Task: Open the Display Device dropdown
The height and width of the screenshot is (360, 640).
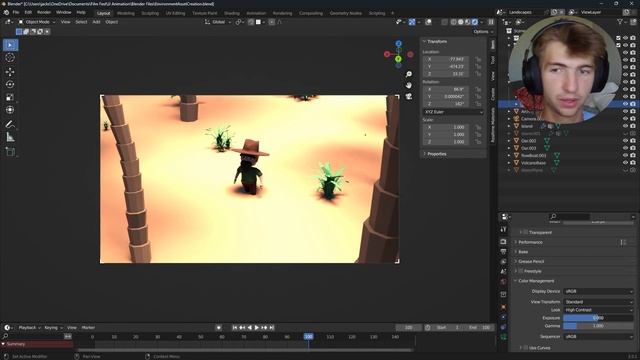Action: pos(598,291)
